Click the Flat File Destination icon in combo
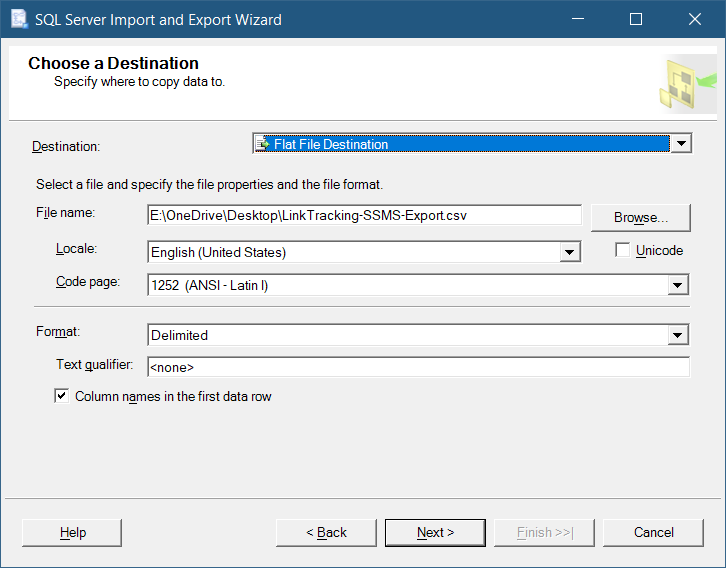Viewport: 726px width, 568px height. click(x=263, y=144)
